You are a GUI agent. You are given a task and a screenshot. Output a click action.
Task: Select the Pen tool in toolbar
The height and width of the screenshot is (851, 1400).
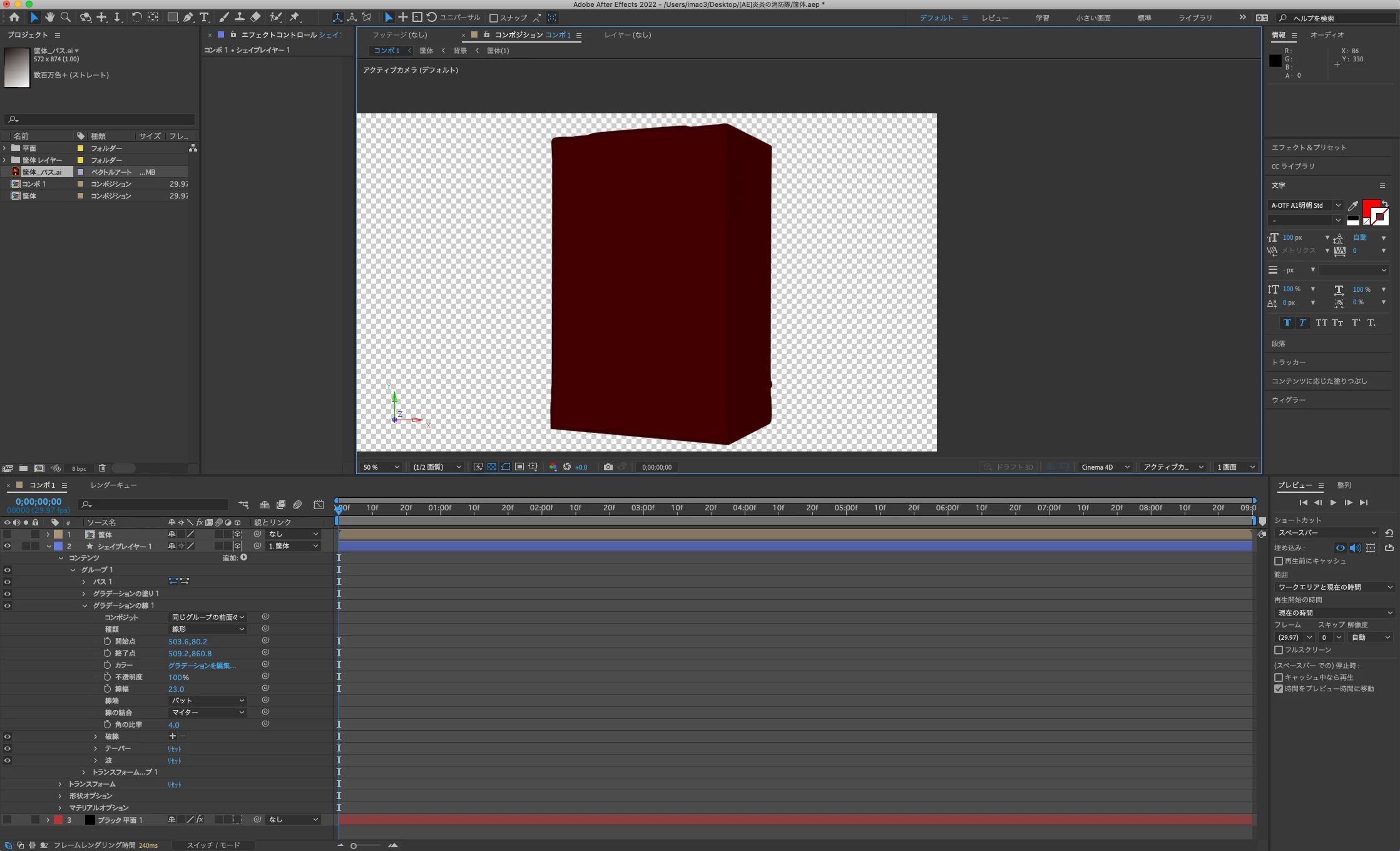tap(188, 18)
